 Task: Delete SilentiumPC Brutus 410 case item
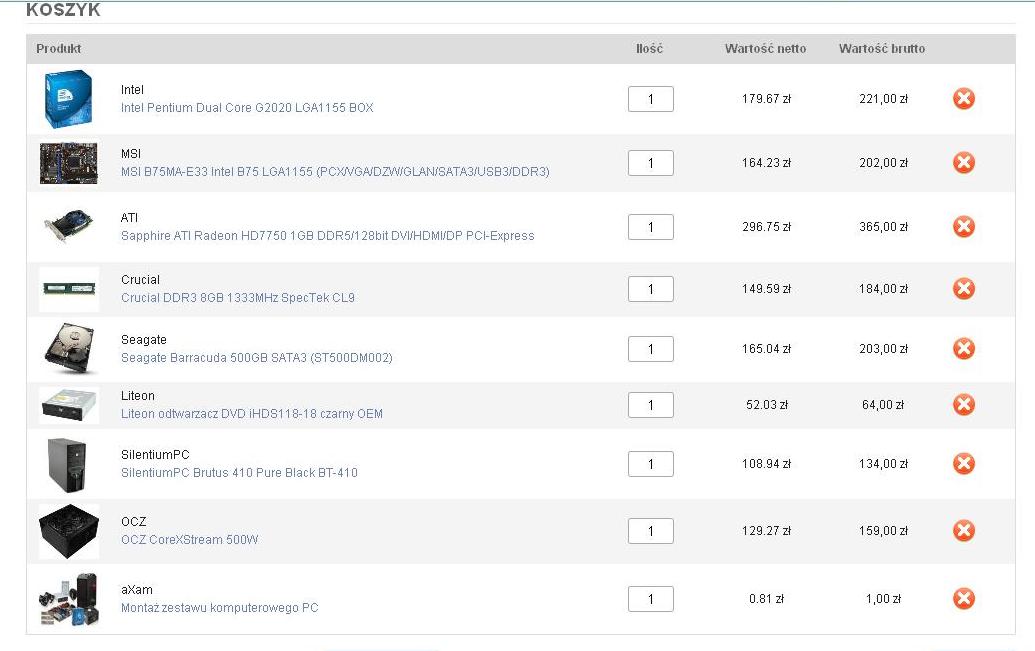963,464
